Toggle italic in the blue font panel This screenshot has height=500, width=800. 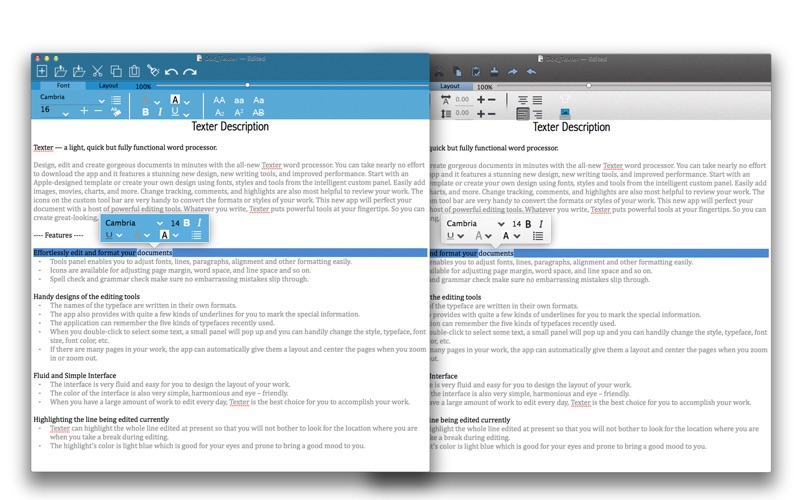coord(160,112)
